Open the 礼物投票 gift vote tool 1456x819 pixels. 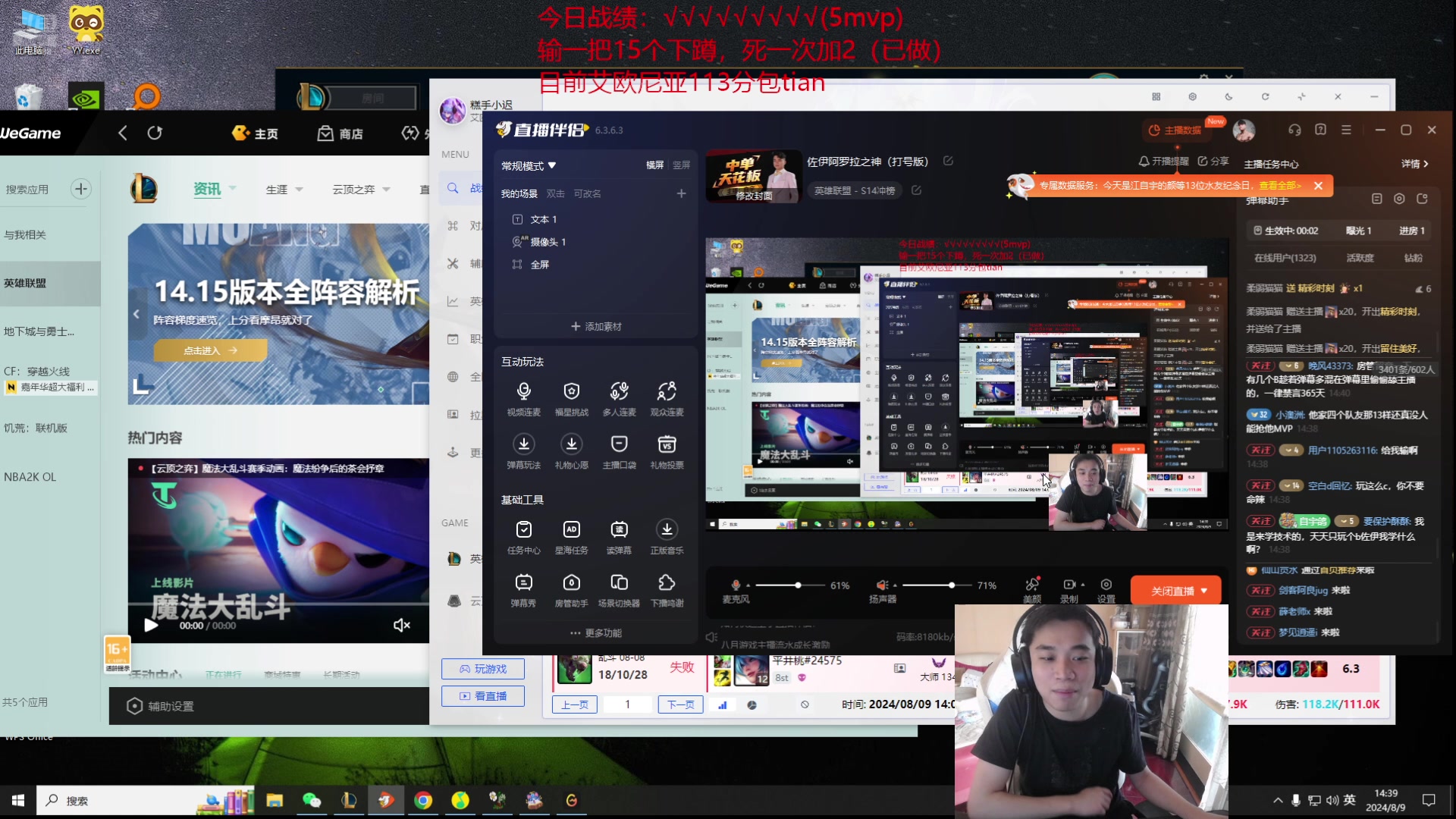pos(667,445)
